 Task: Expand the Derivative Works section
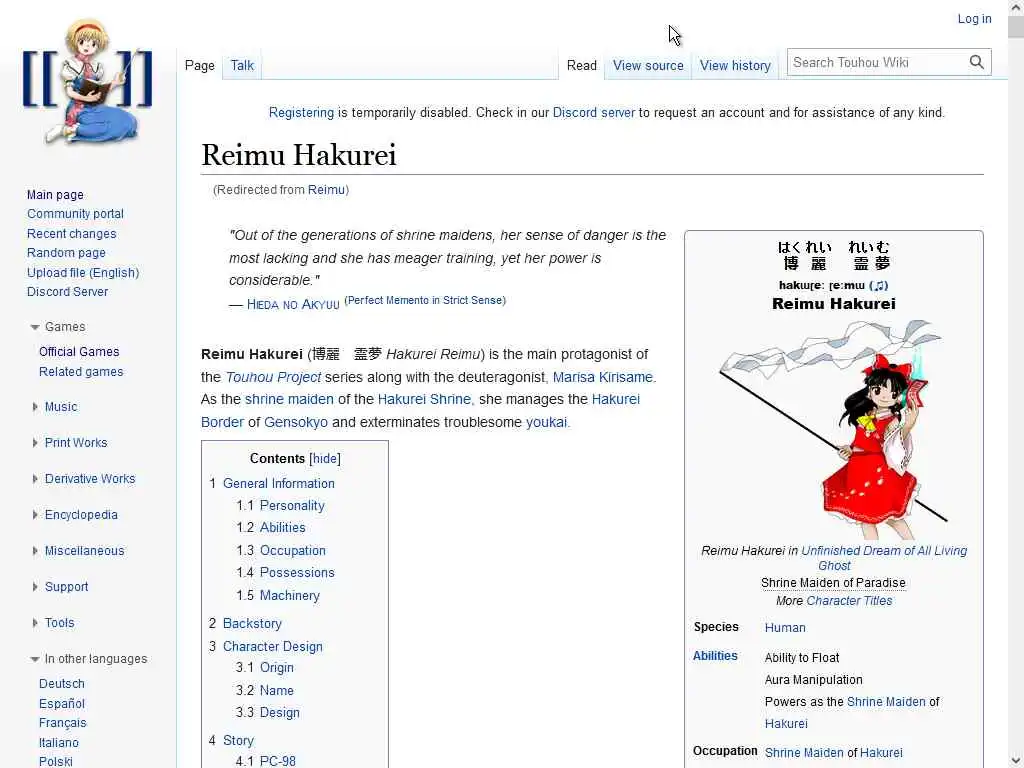click(35, 479)
